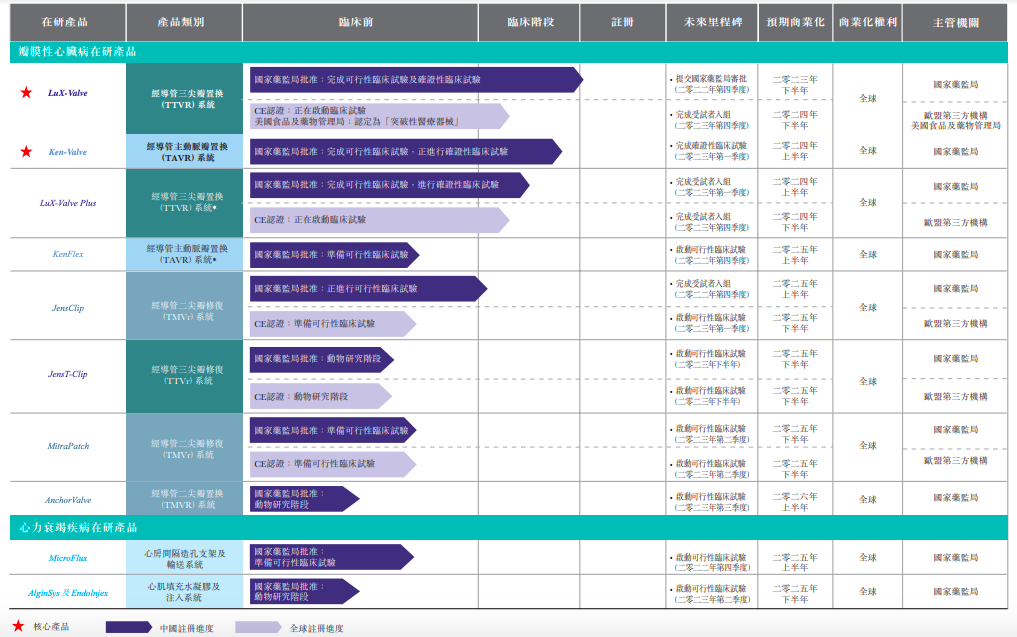
Task: Open the KenFlex product name
Action: click(68, 254)
